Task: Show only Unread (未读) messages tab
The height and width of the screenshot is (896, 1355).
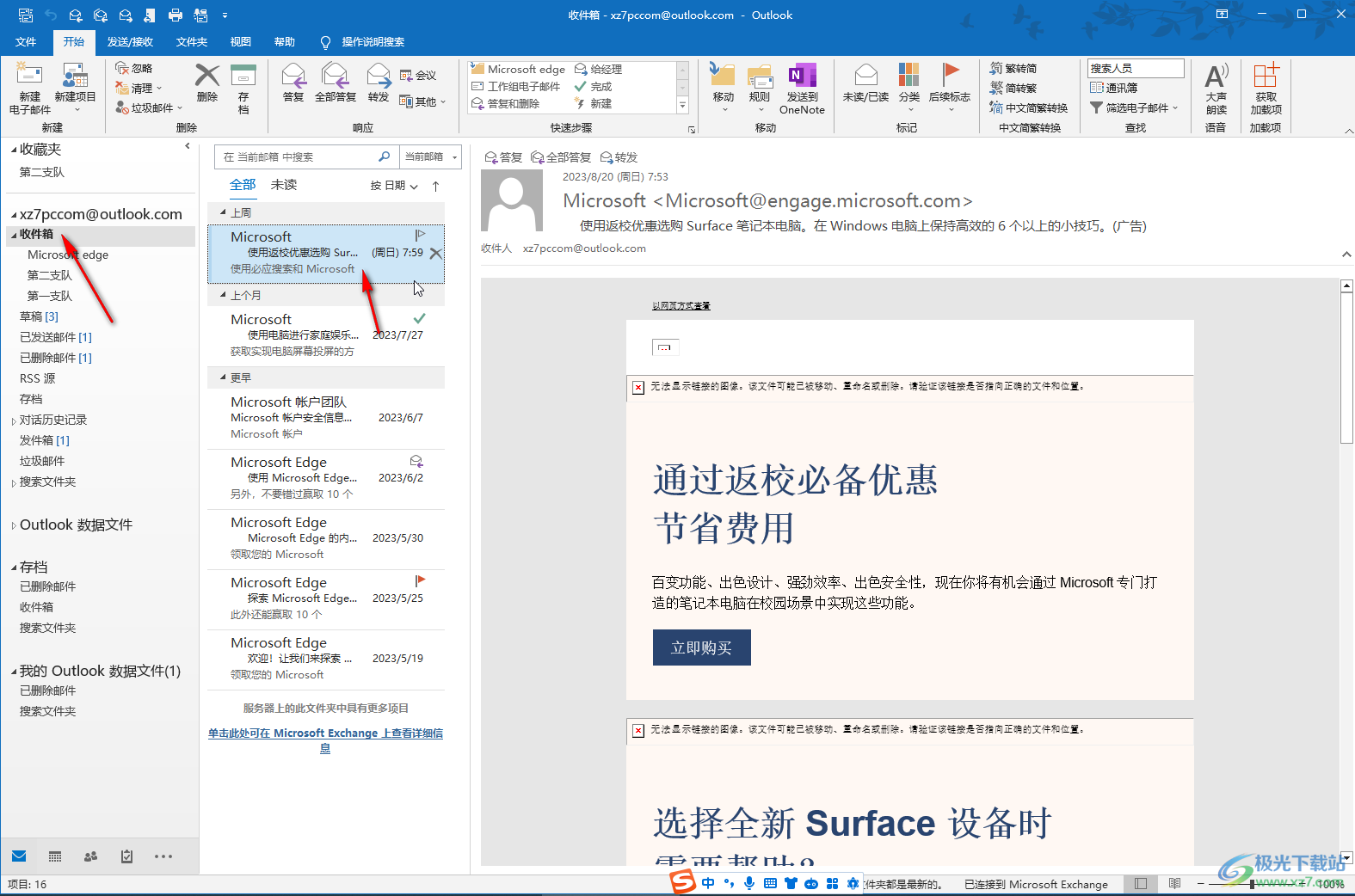Action: coord(284,185)
